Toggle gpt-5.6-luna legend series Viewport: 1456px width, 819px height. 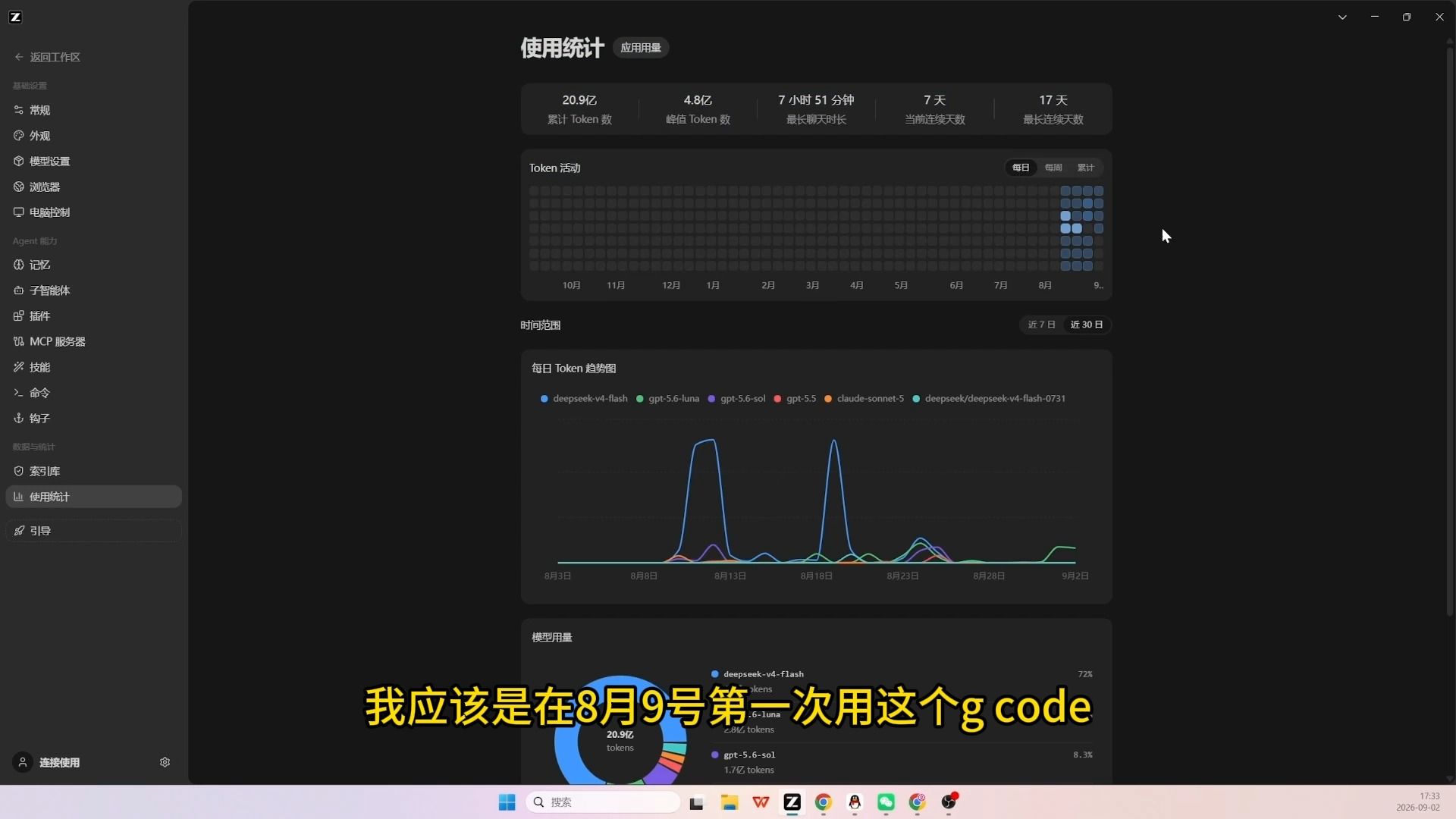pos(667,399)
